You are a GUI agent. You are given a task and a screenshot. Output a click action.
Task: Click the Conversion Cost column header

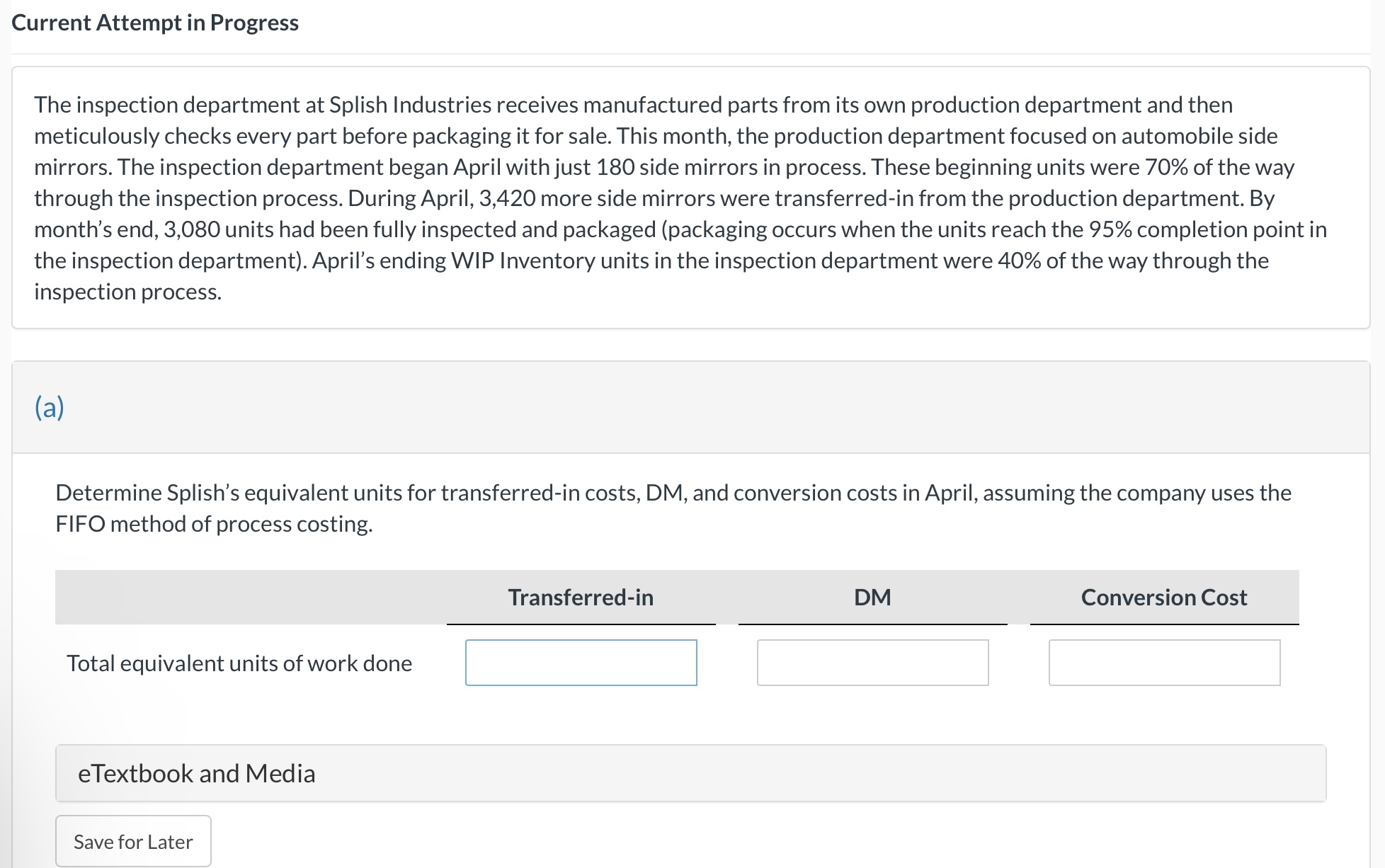coord(1163,597)
